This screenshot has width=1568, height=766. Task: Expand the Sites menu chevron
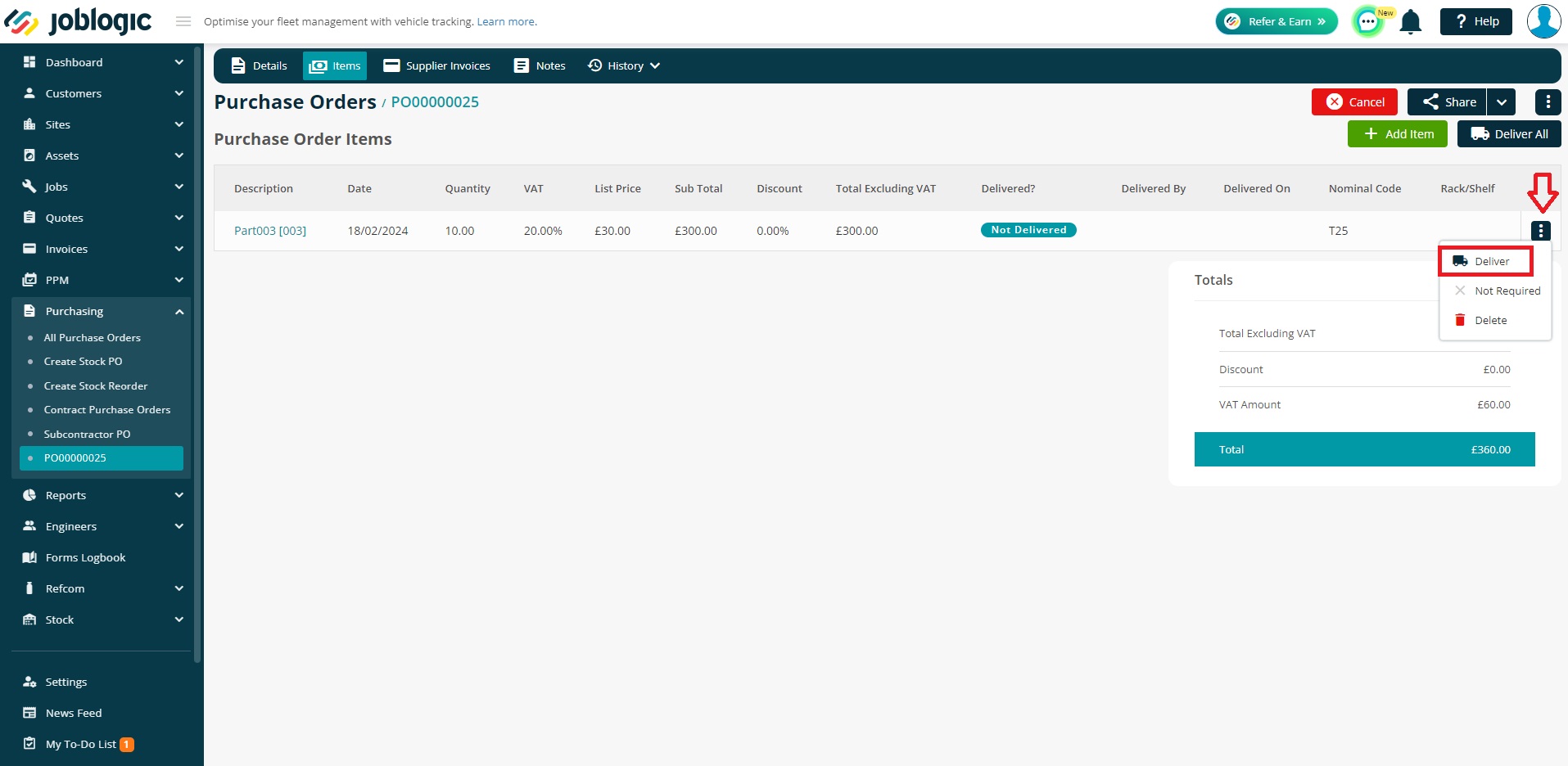tap(178, 124)
